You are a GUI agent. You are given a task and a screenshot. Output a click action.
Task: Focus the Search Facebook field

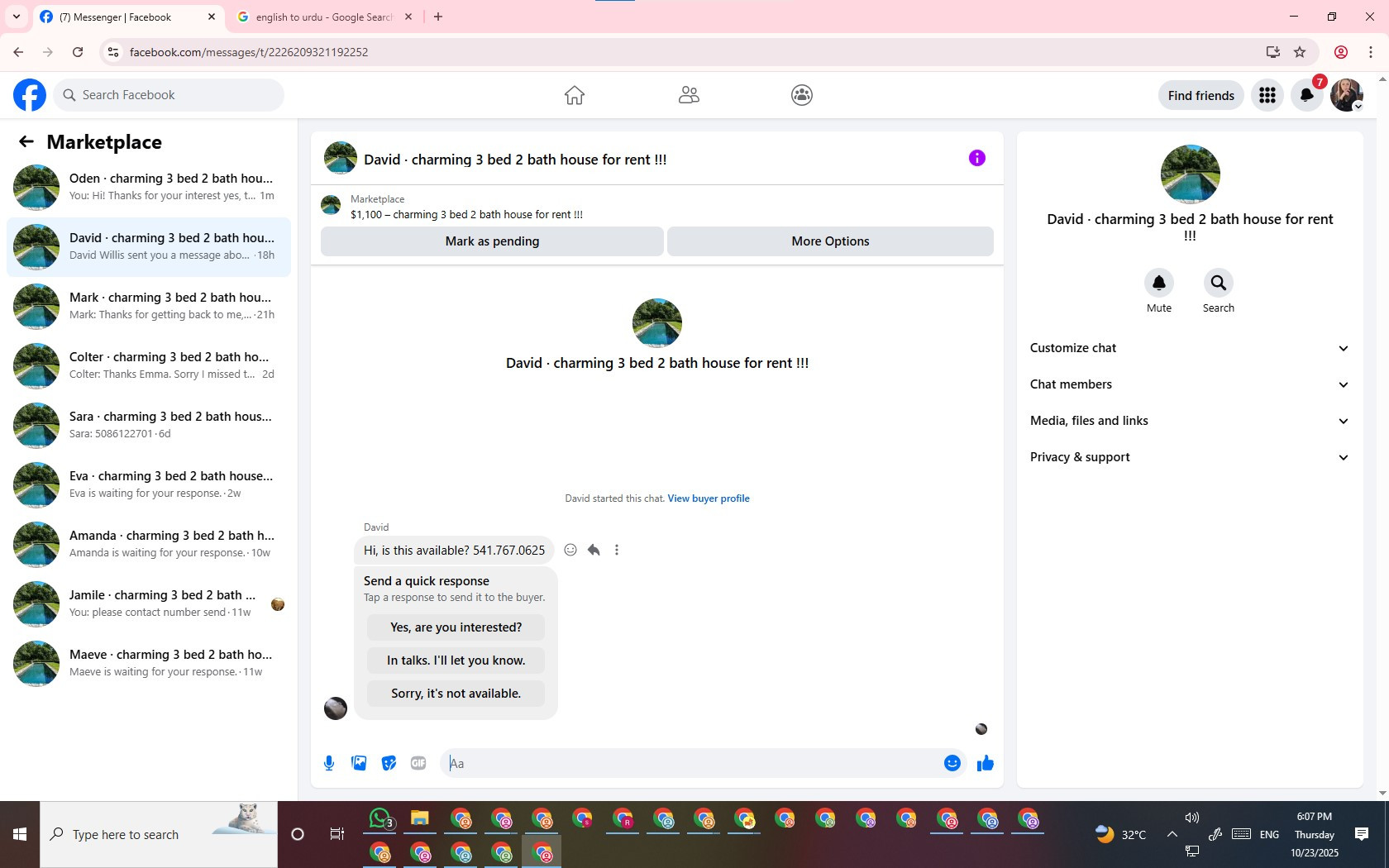pos(169,95)
